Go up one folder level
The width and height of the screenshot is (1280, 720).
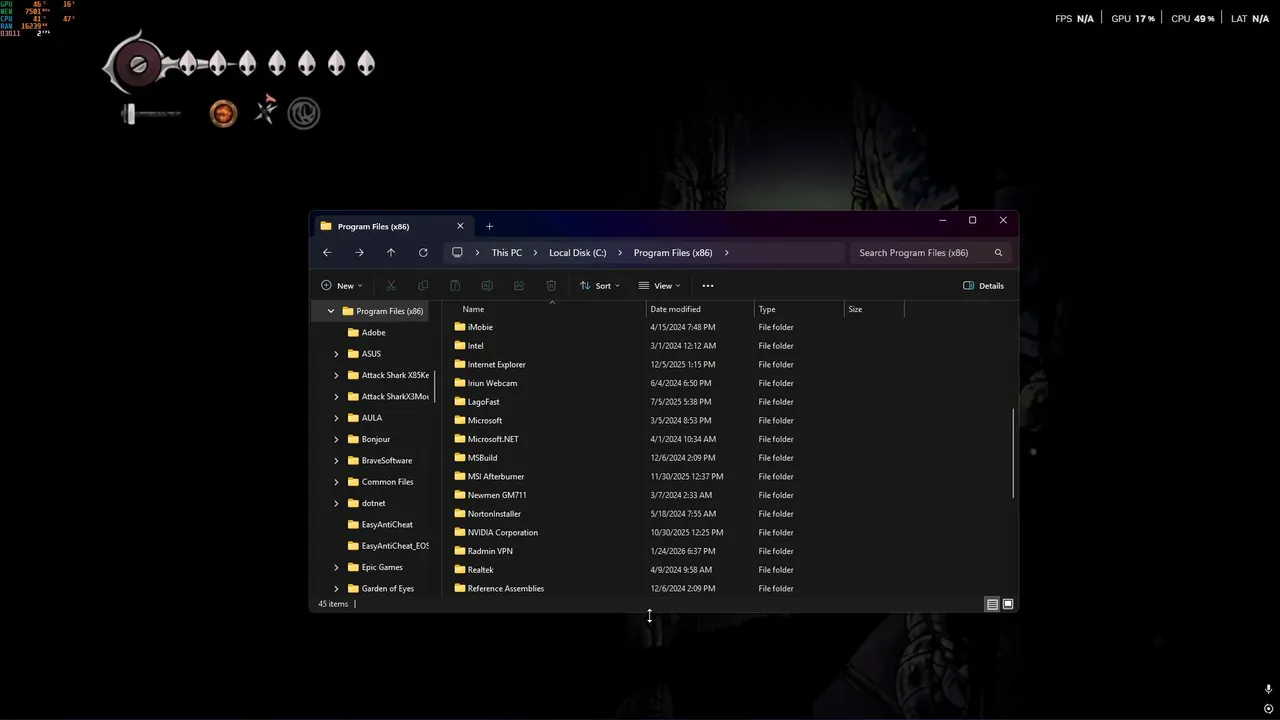point(391,253)
